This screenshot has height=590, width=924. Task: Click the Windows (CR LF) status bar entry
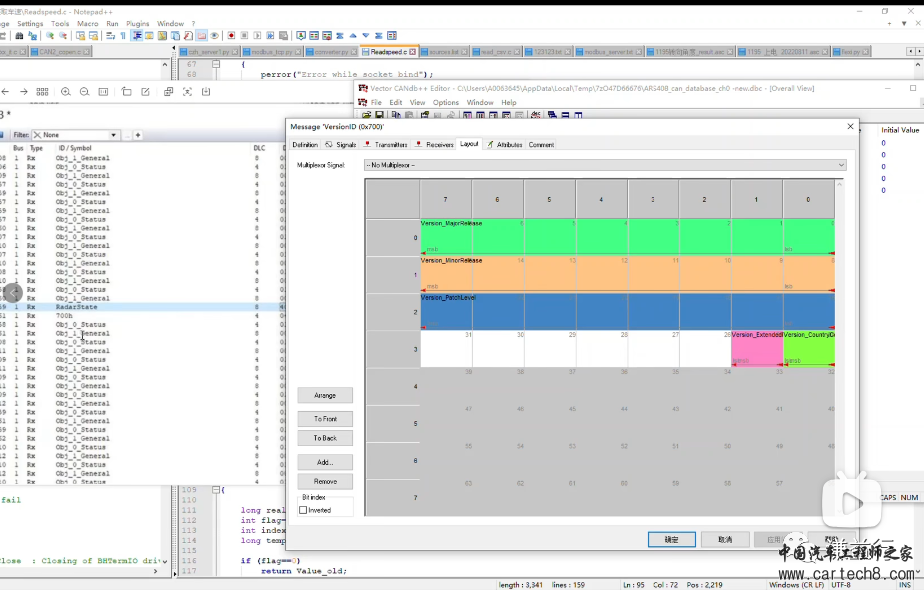tap(796, 585)
